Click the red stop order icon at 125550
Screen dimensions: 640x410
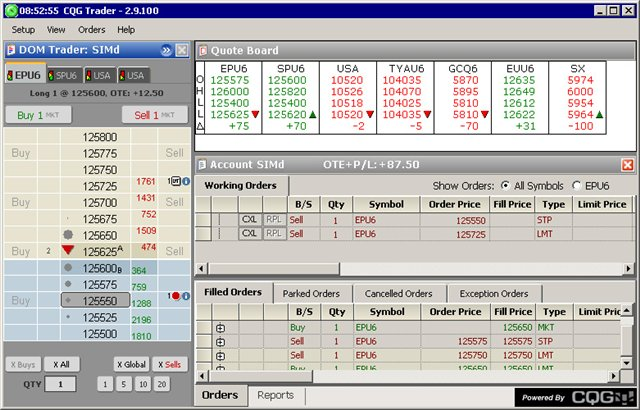point(174,296)
